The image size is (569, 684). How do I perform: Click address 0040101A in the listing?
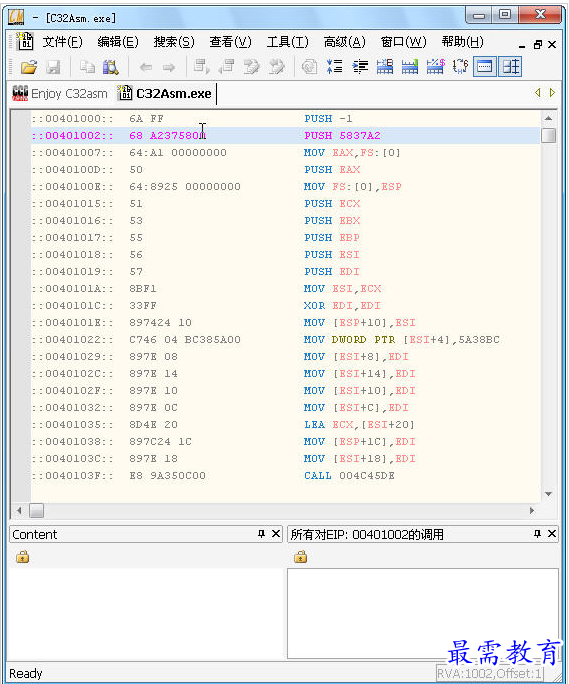72,289
